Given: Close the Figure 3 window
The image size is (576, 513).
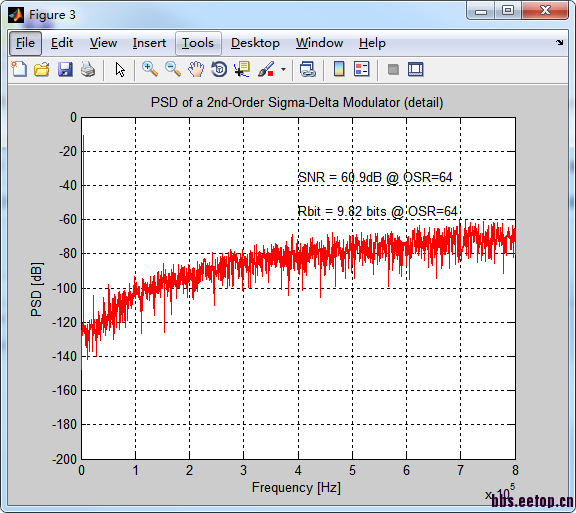Looking at the screenshot, I should coord(545,10).
